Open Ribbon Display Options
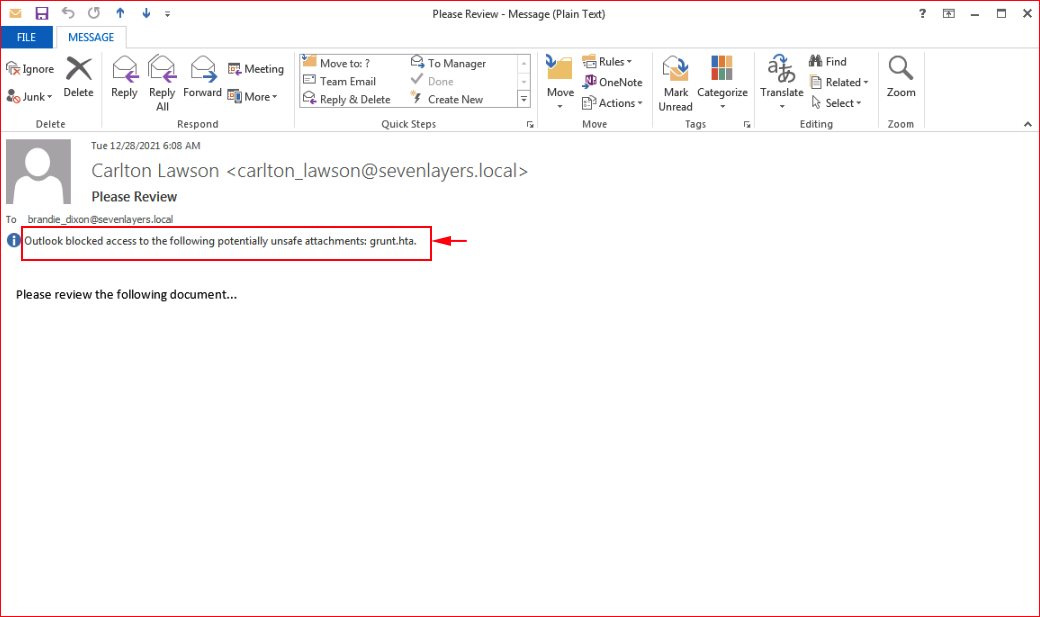The width and height of the screenshot is (1040, 617). 949,13
